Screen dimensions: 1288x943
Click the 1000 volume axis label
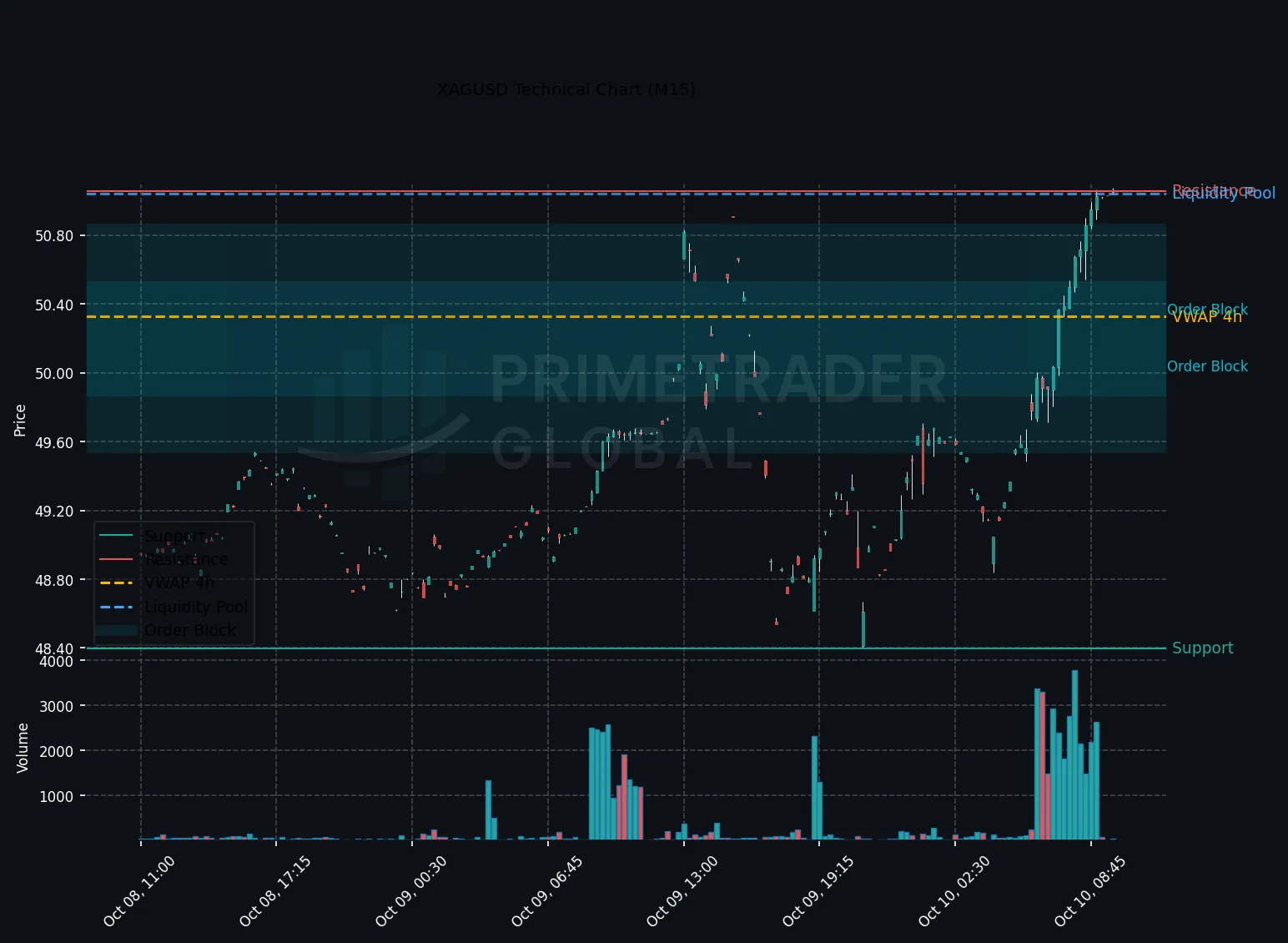tap(58, 797)
